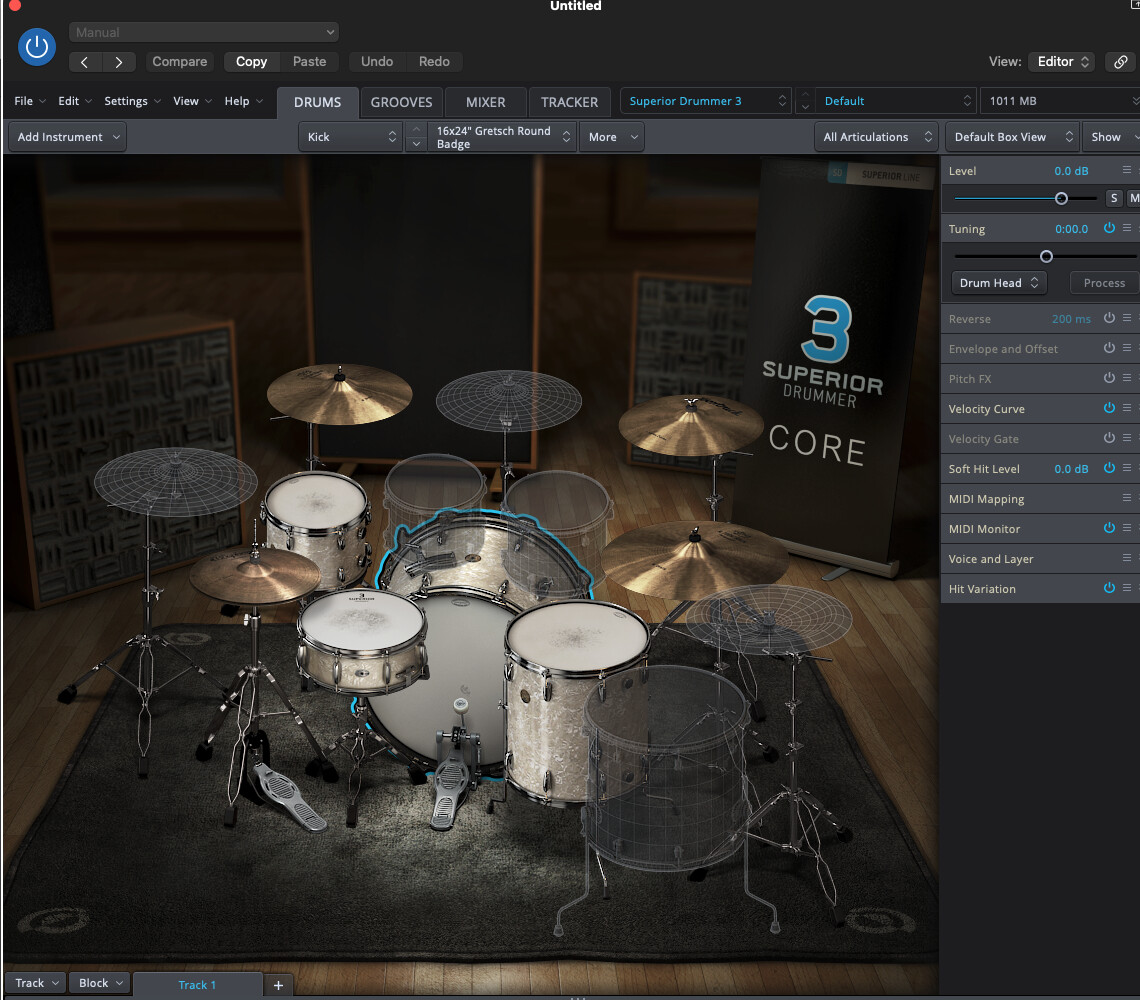Open the Default Box View selector
Image resolution: width=1140 pixels, height=1000 pixels.
point(1013,137)
